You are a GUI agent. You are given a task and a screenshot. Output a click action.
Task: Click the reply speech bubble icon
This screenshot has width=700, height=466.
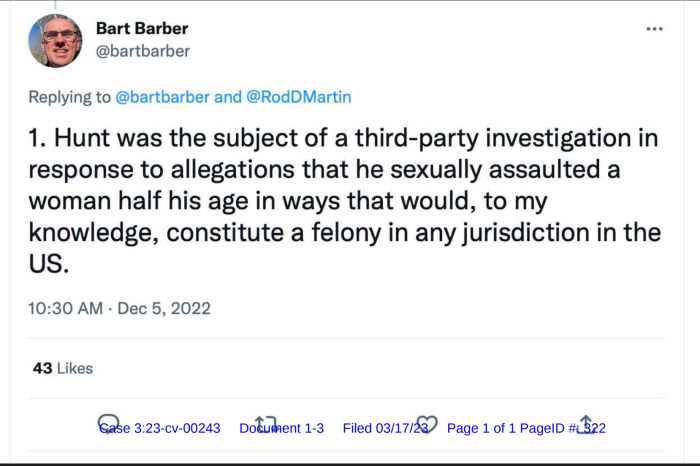pyautogui.click(x=108, y=424)
